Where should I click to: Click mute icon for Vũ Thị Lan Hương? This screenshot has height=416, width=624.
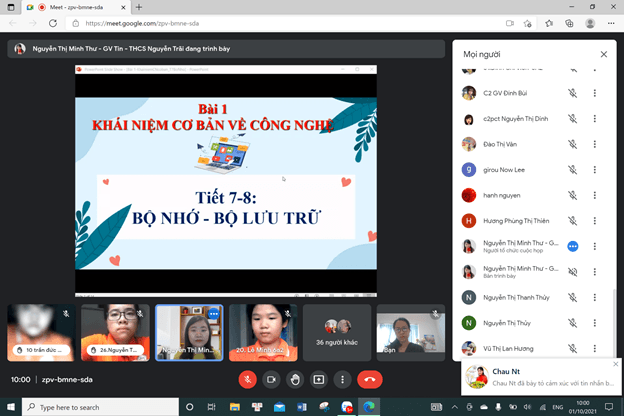pos(573,348)
